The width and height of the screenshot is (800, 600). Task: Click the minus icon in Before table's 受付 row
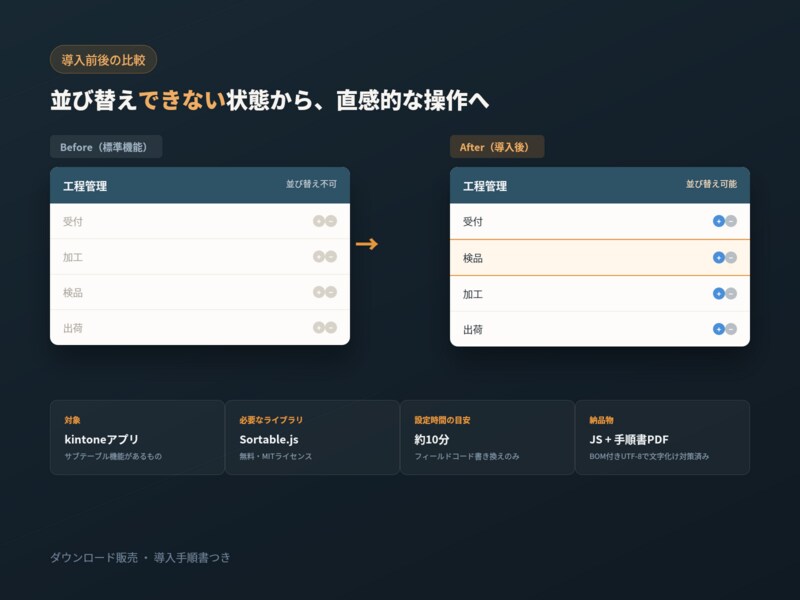click(x=331, y=221)
